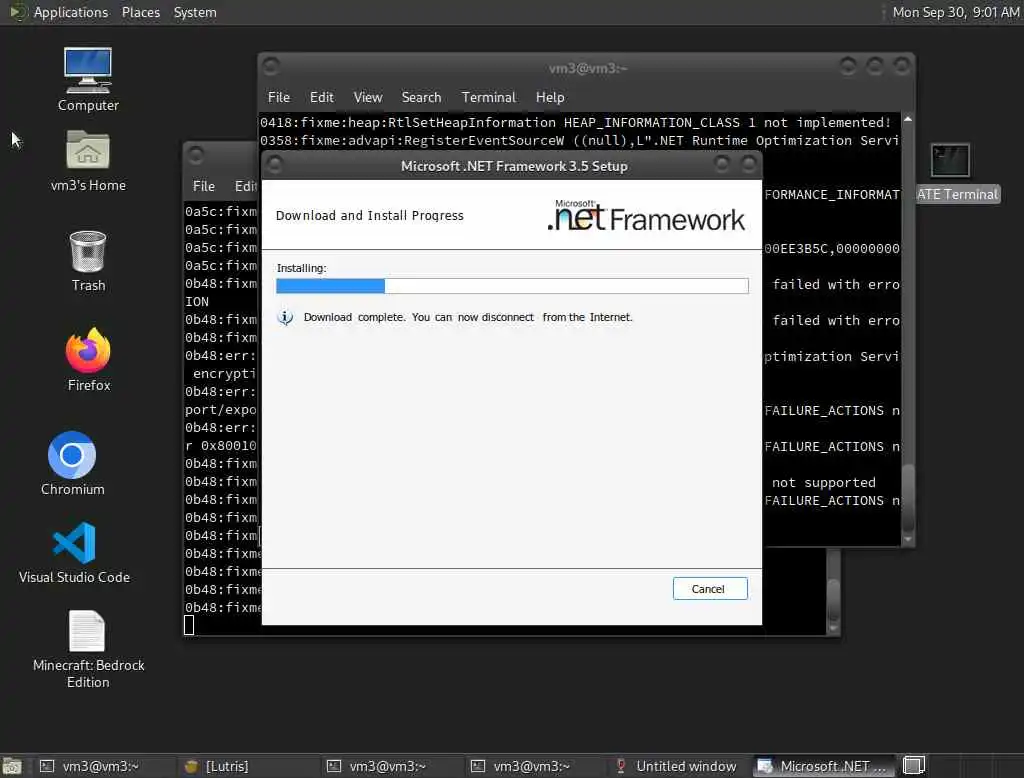Click the Microsoft .NET Framework 3.5 Setup title
The width and height of the screenshot is (1024, 778).
[x=514, y=166]
